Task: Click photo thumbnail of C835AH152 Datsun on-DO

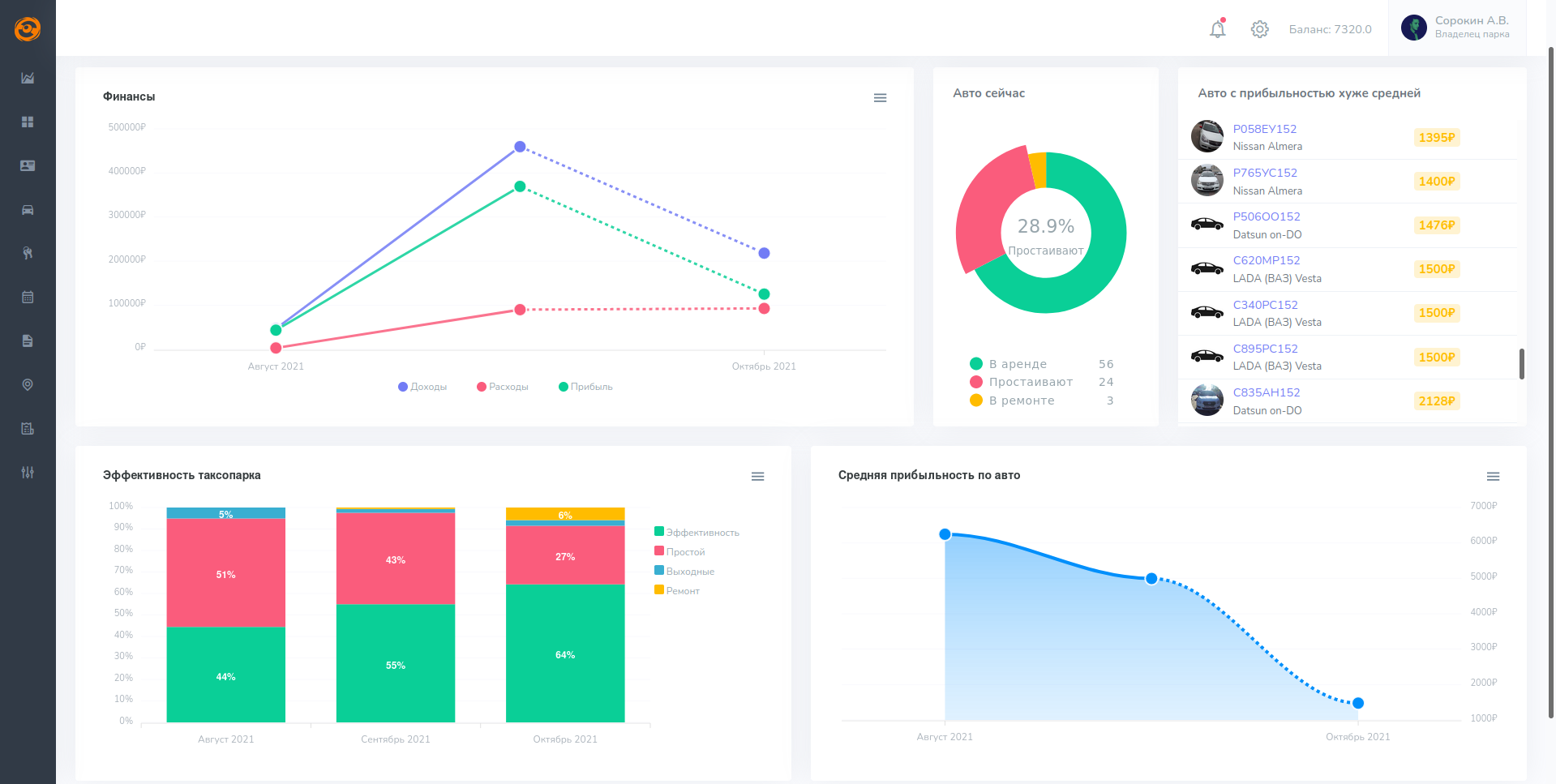Action: (1207, 401)
